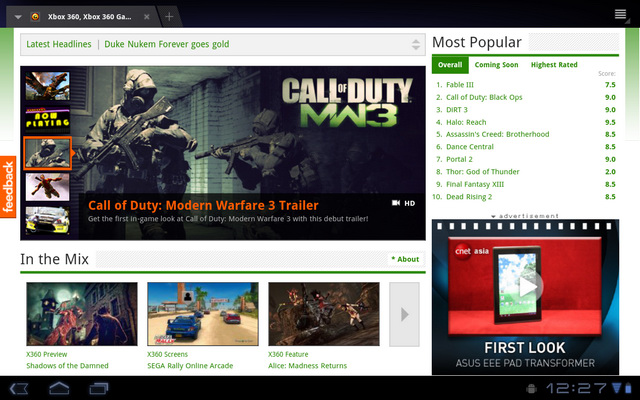Screen dimensions: 640x400
Task: Tap the battery status icon
Action: [x=629, y=388]
